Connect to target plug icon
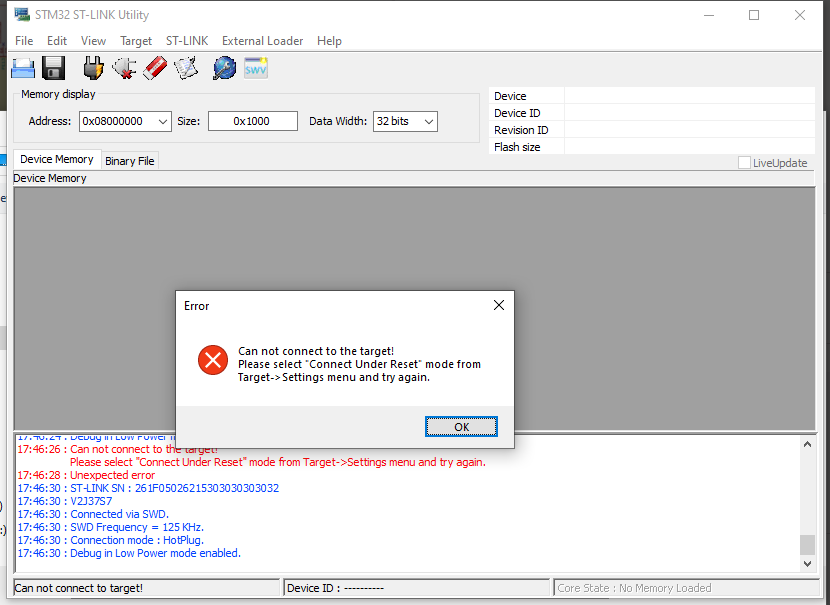830x605 pixels. pos(94,68)
